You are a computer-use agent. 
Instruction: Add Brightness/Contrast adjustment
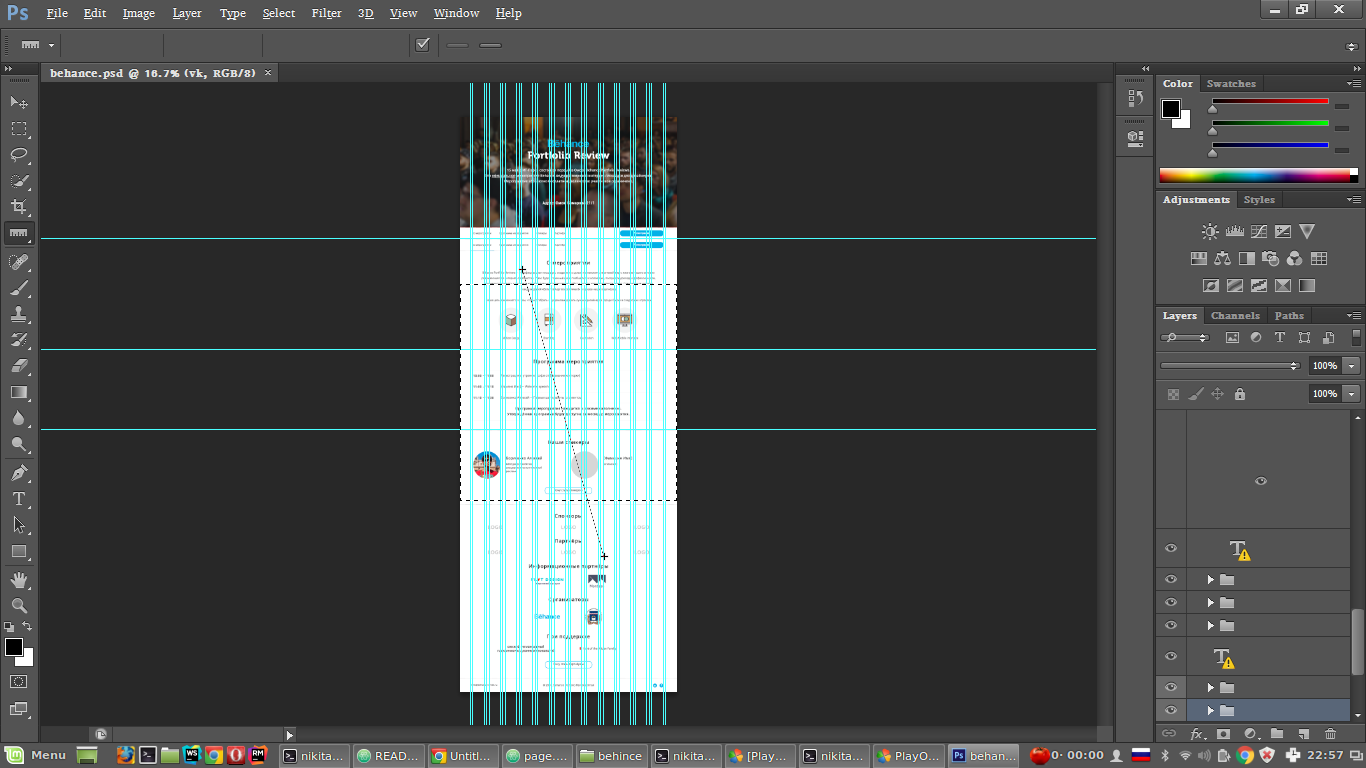pyautogui.click(x=1210, y=231)
